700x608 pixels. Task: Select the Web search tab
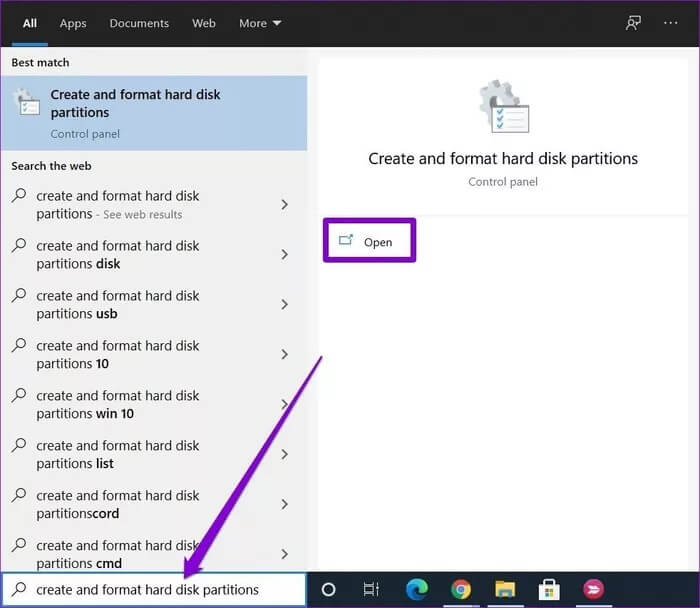[204, 23]
